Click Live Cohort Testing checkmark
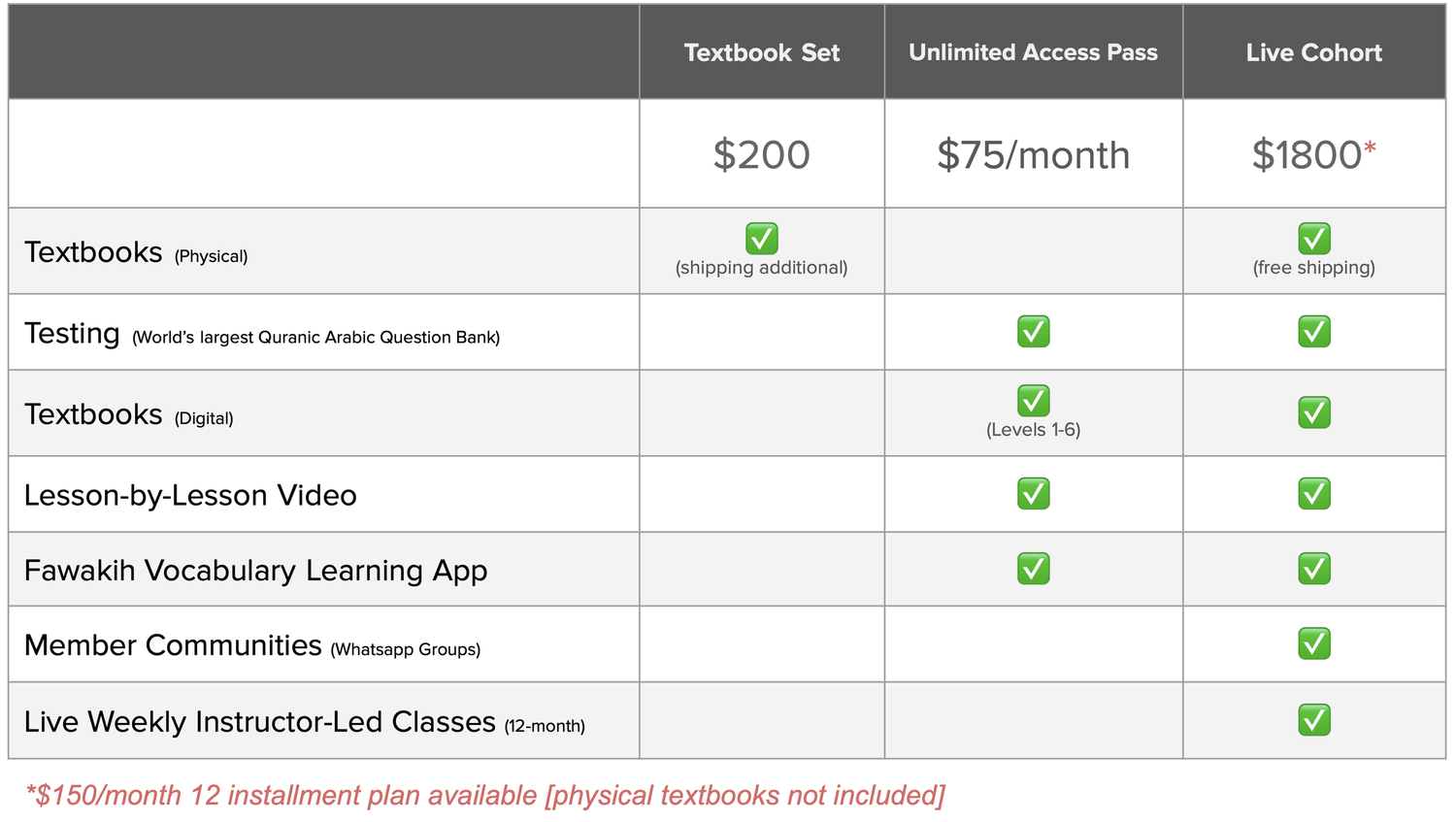The width and height of the screenshot is (1456, 822). (1313, 332)
